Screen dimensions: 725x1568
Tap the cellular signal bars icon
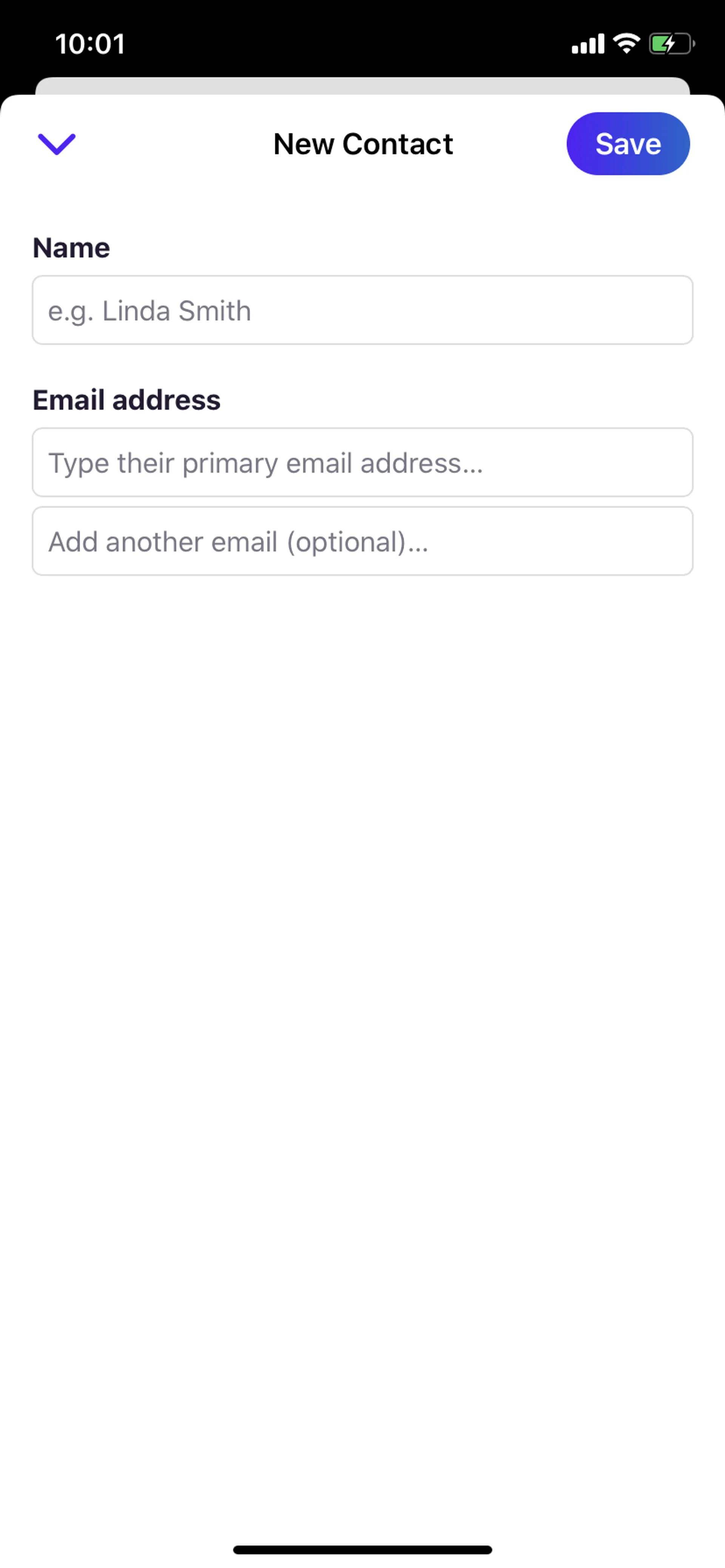point(588,45)
